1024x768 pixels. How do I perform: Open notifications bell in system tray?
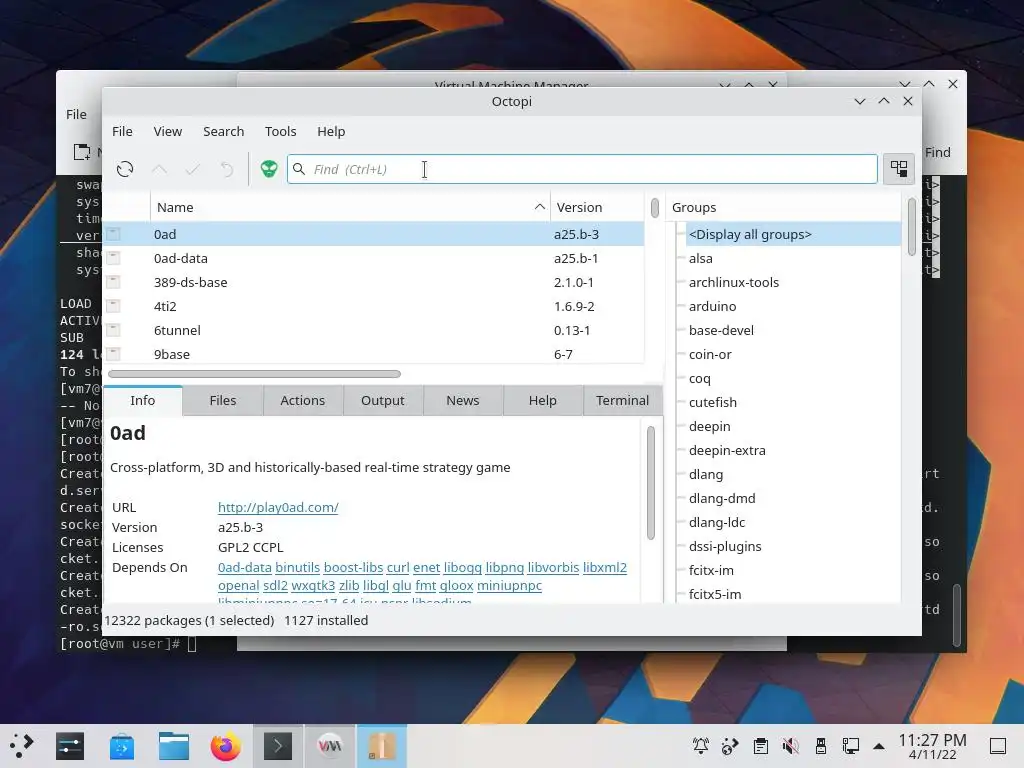pyautogui.click(x=701, y=746)
